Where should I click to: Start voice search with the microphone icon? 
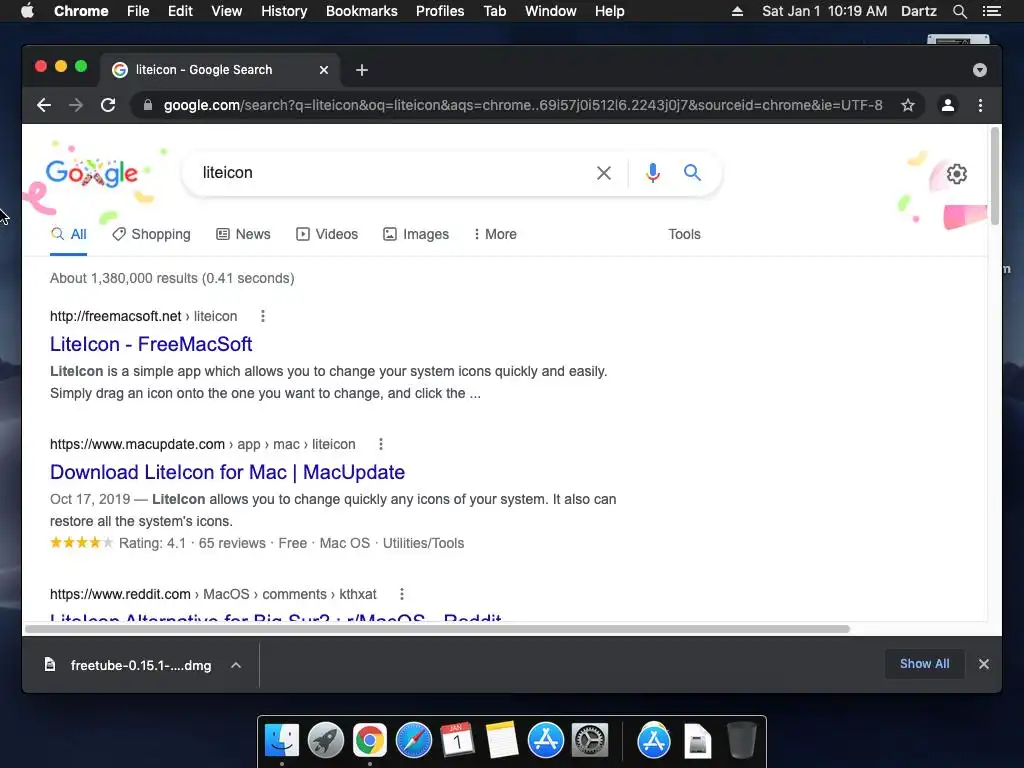(652, 173)
